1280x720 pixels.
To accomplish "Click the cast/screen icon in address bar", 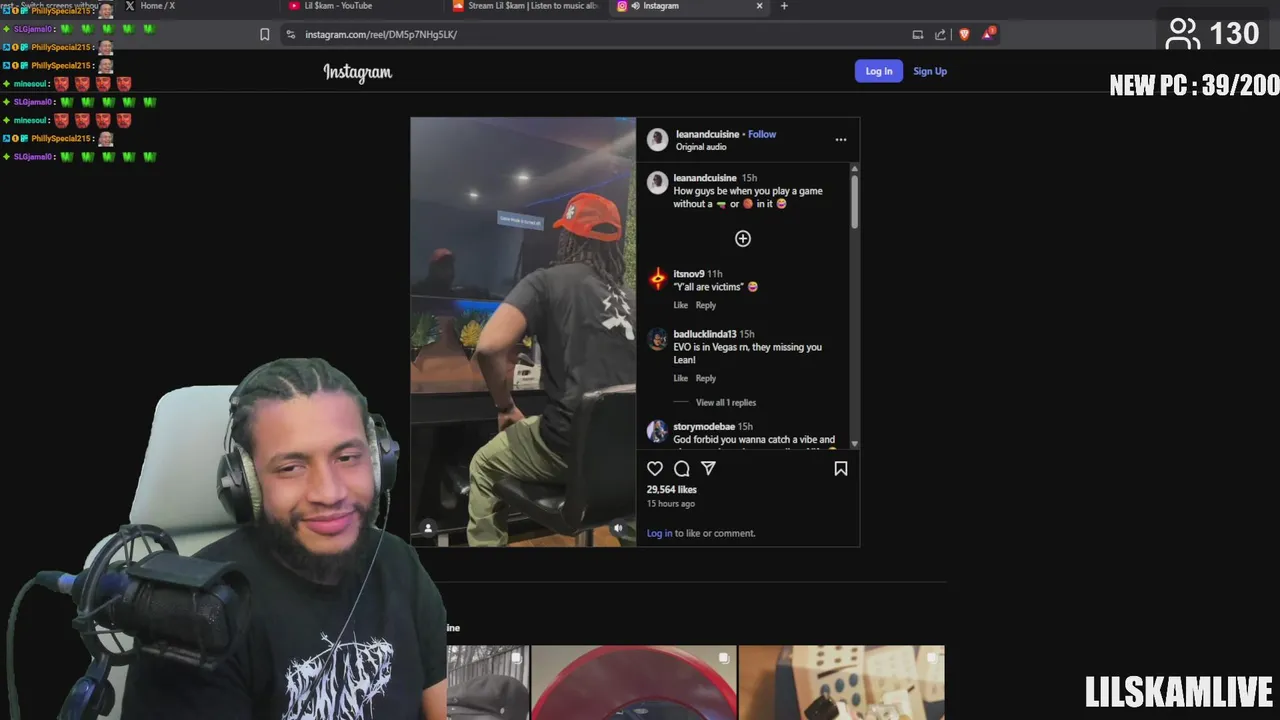I will (x=917, y=34).
